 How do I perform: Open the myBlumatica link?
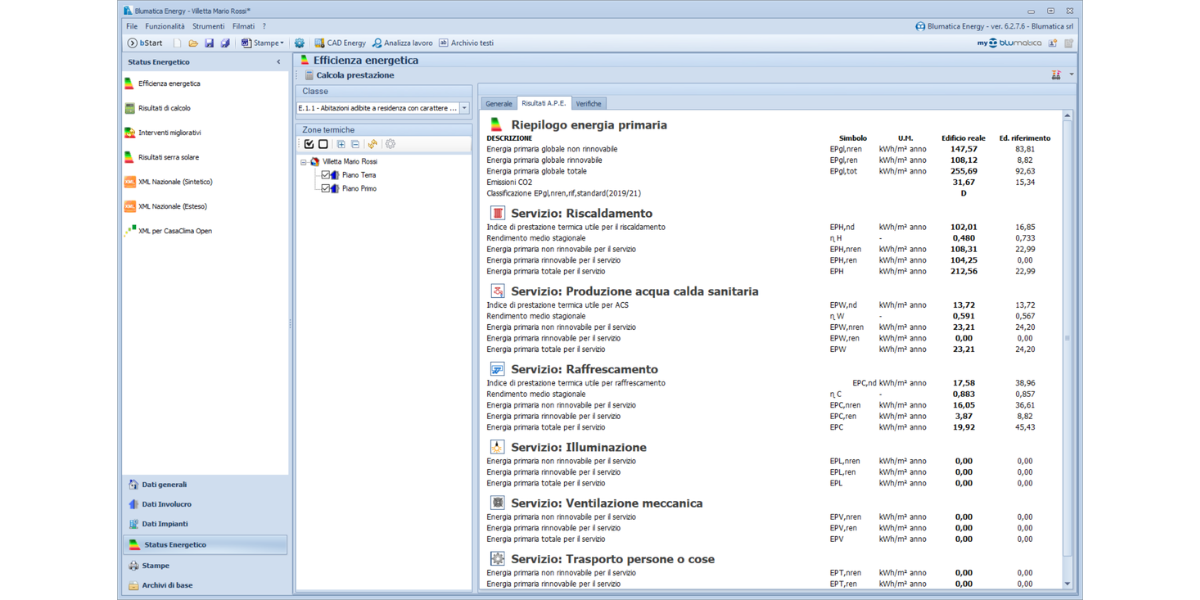[x=1010, y=43]
